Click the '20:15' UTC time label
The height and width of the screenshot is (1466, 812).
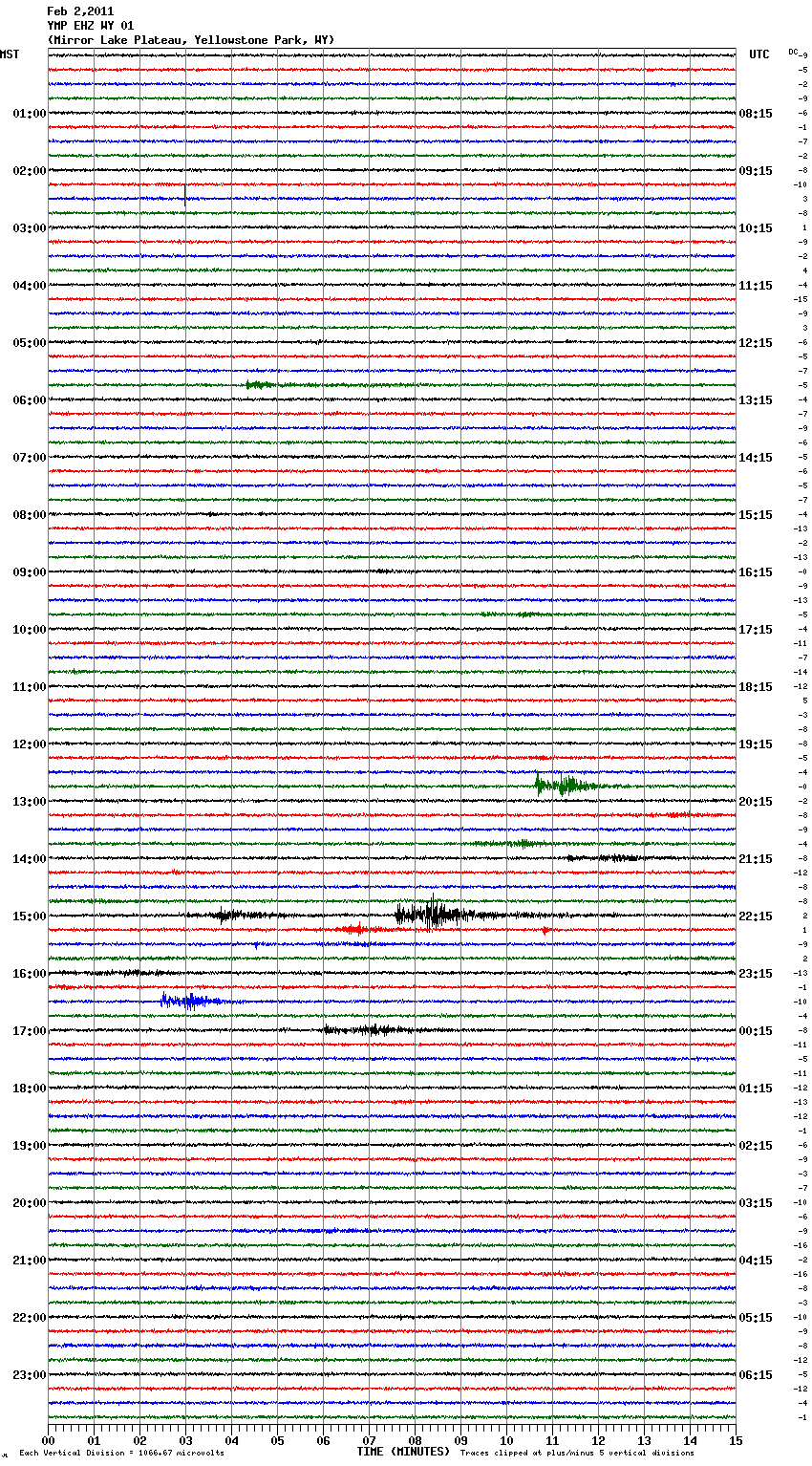(x=756, y=802)
